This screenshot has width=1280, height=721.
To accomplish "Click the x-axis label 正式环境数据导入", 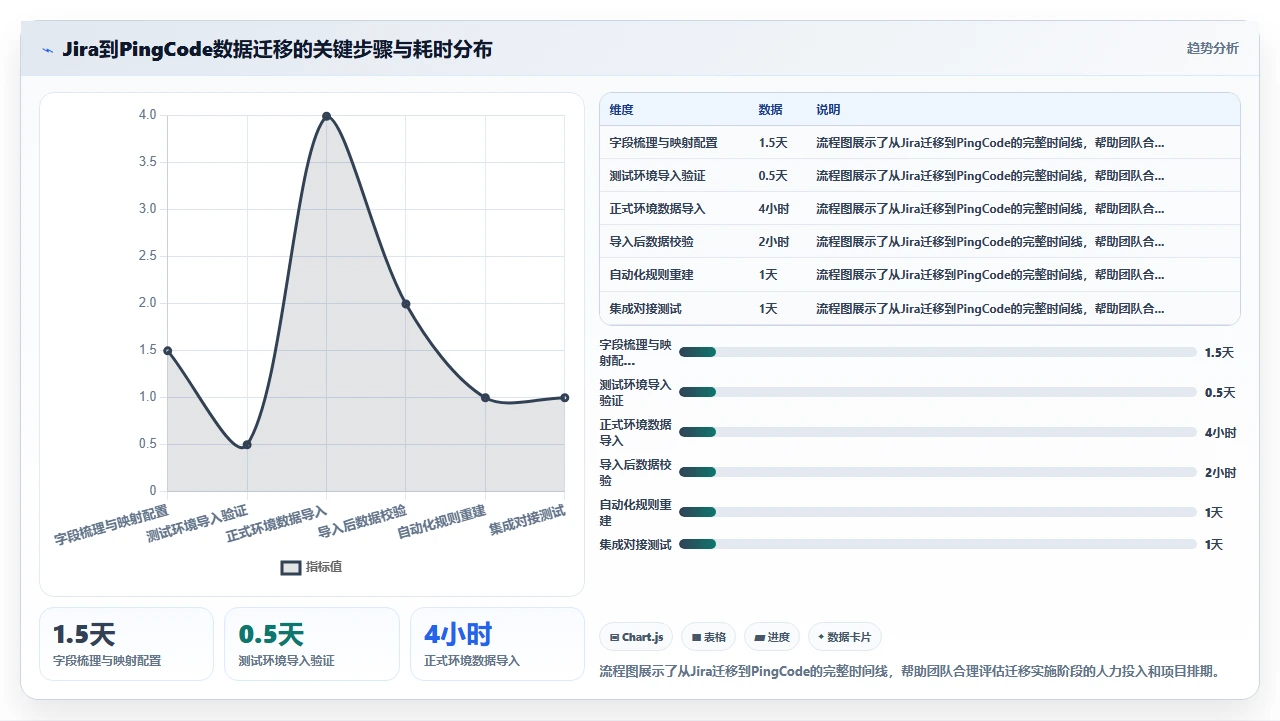I will [277, 524].
